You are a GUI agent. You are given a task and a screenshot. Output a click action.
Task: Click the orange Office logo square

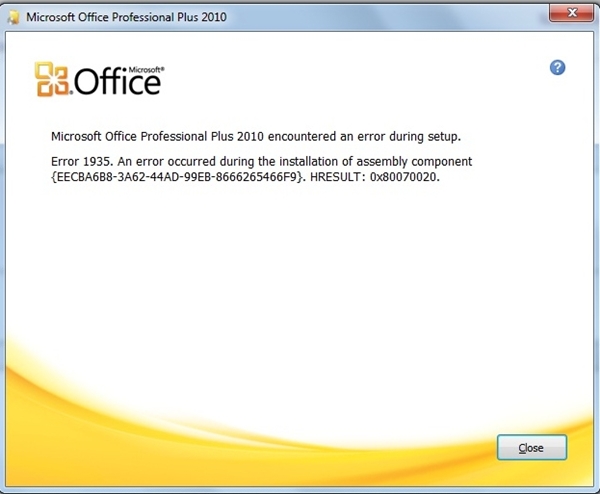click(50, 79)
